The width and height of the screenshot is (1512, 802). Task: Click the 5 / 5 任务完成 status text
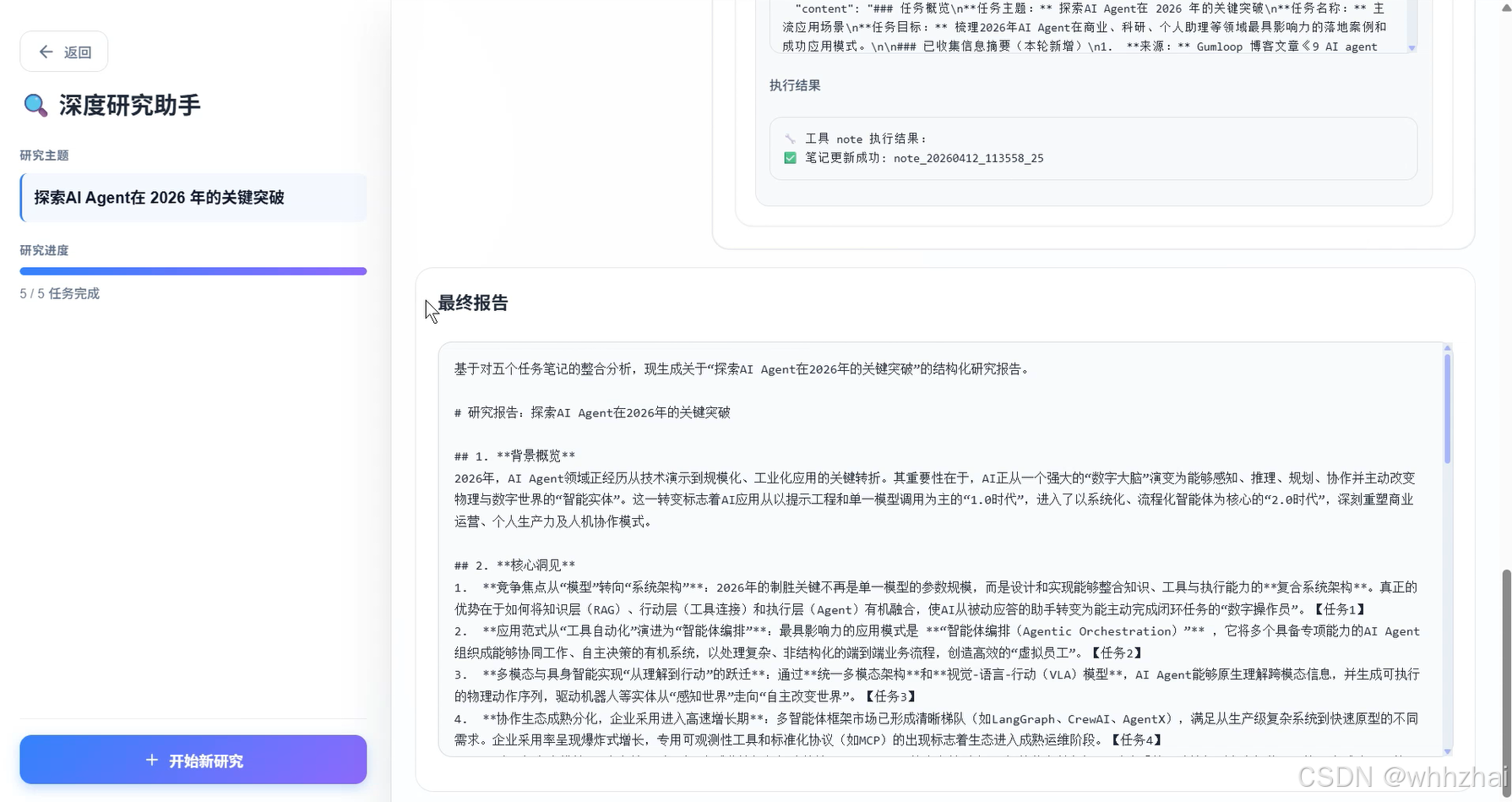click(x=60, y=293)
